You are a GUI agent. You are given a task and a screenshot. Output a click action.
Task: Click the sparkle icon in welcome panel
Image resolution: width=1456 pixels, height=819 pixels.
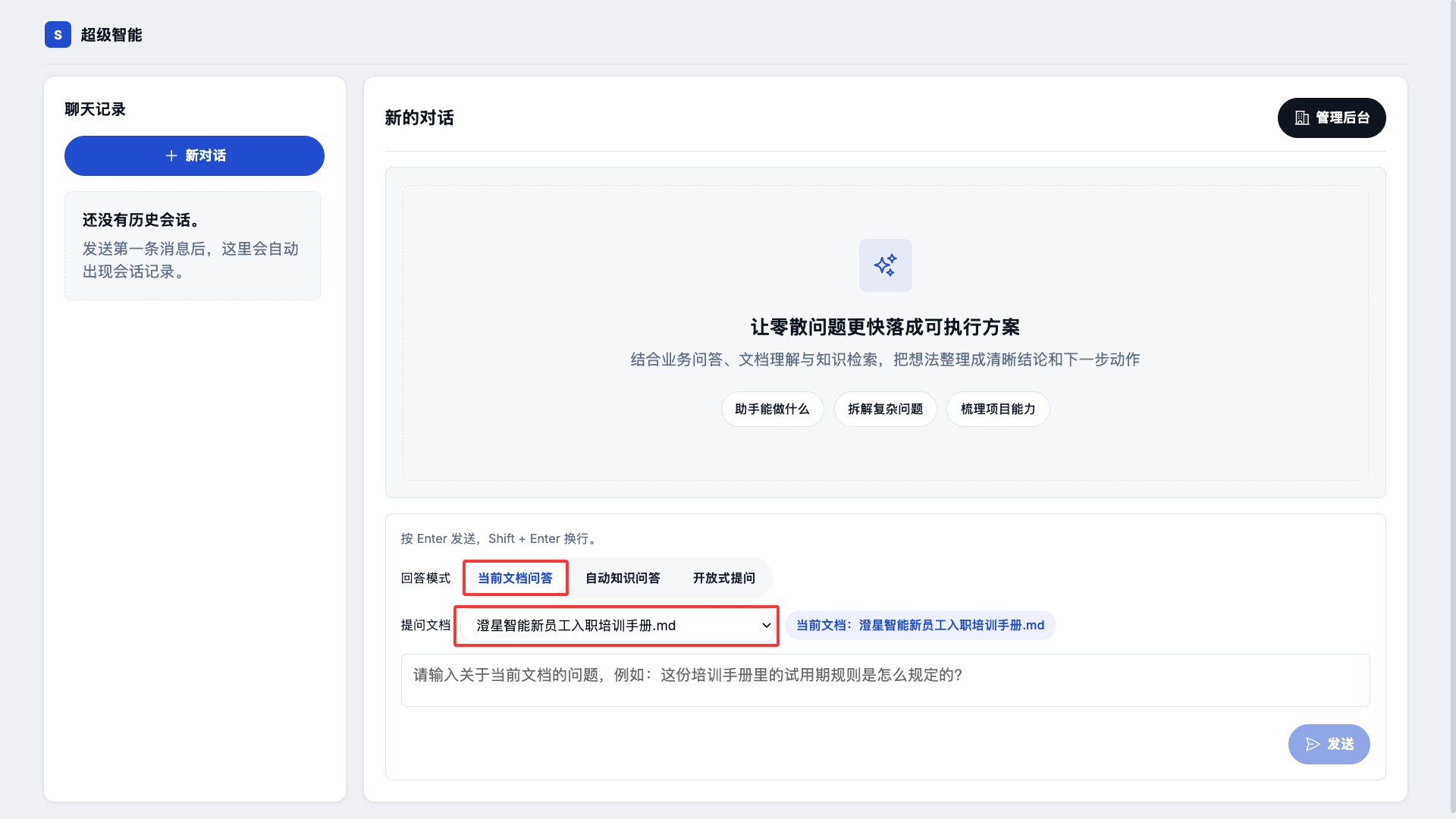[885, 265]
